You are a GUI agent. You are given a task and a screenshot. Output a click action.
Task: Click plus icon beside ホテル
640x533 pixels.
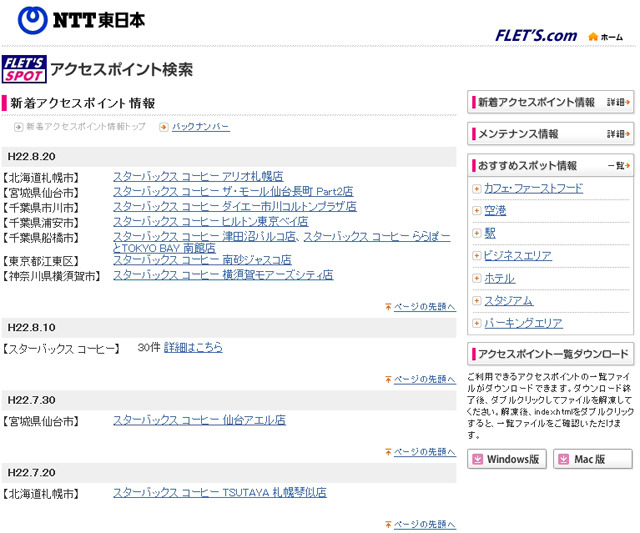coord(476,279)
